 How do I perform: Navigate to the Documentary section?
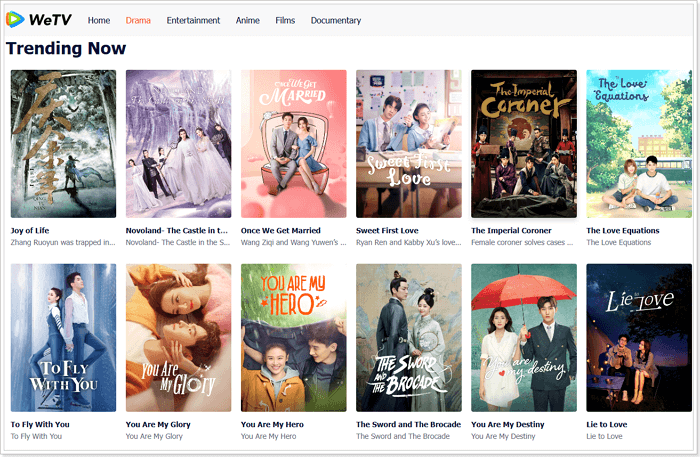point(336,20)
